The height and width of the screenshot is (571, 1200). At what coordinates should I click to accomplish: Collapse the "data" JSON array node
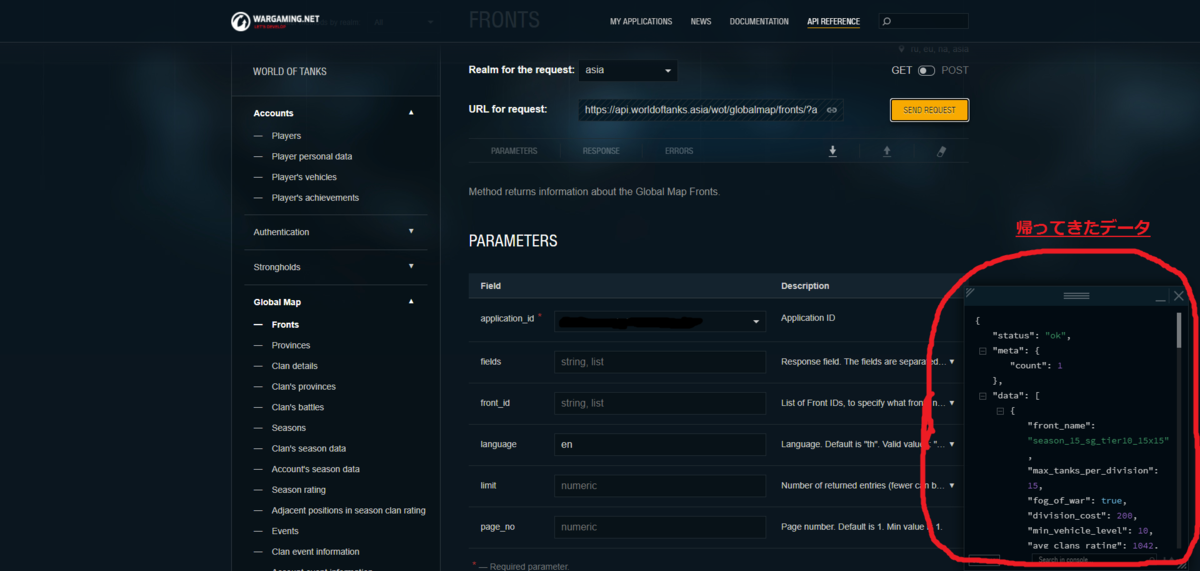click(983, 396)
